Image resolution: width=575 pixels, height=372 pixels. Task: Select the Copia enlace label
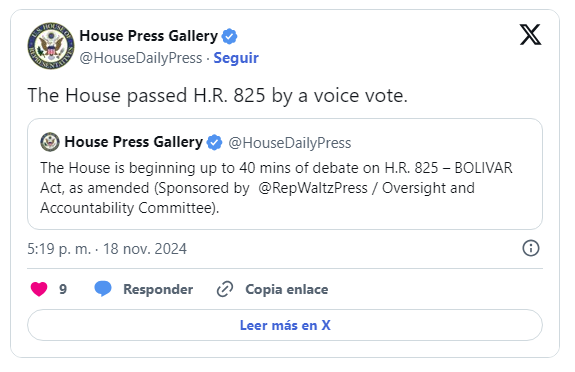pyautogui.click(x=287, y=289)
